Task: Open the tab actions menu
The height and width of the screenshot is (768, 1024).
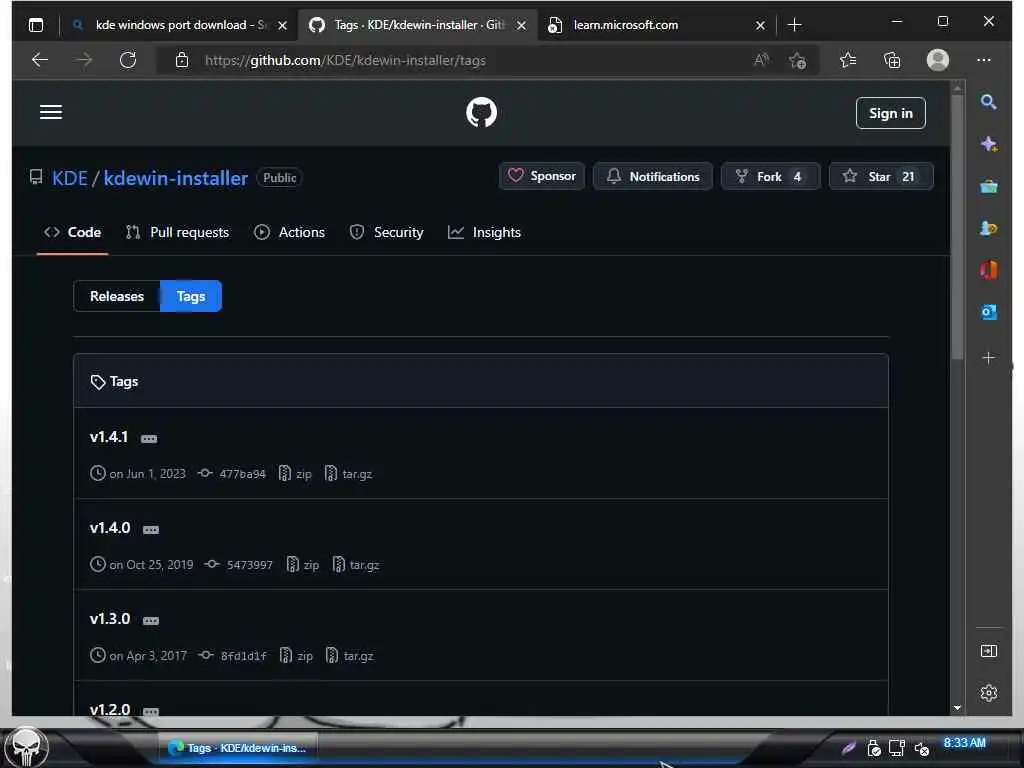Action: (x=36, y=25)
